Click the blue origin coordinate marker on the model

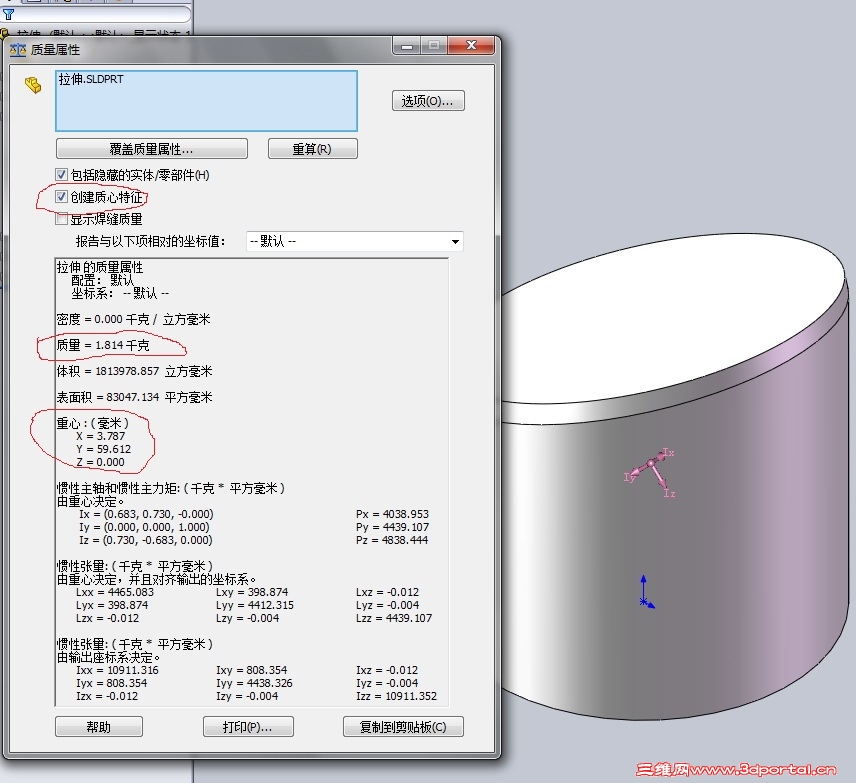click(645, 602)
